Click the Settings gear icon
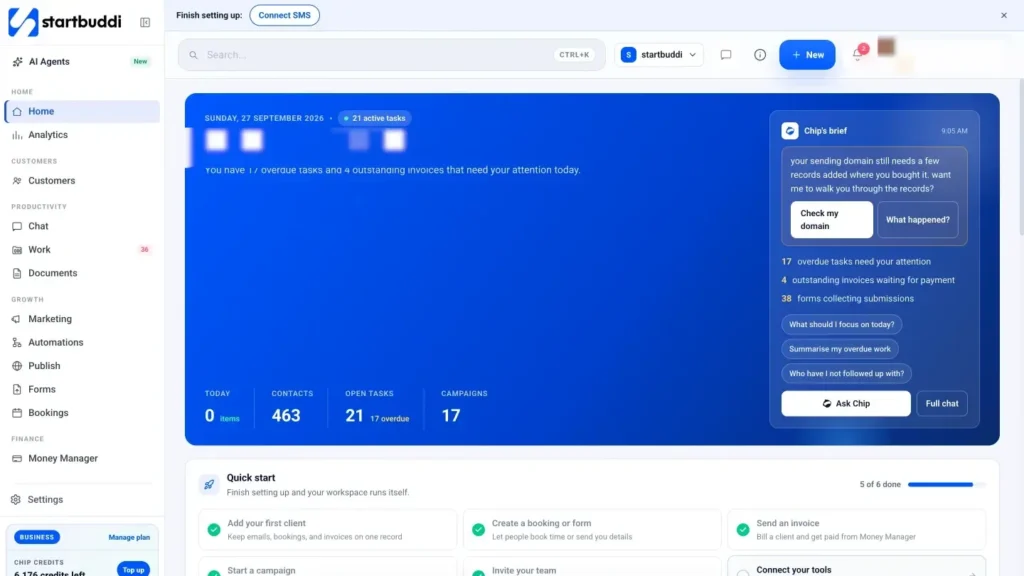Screen dimensions: 1024x576 [16, 500]
